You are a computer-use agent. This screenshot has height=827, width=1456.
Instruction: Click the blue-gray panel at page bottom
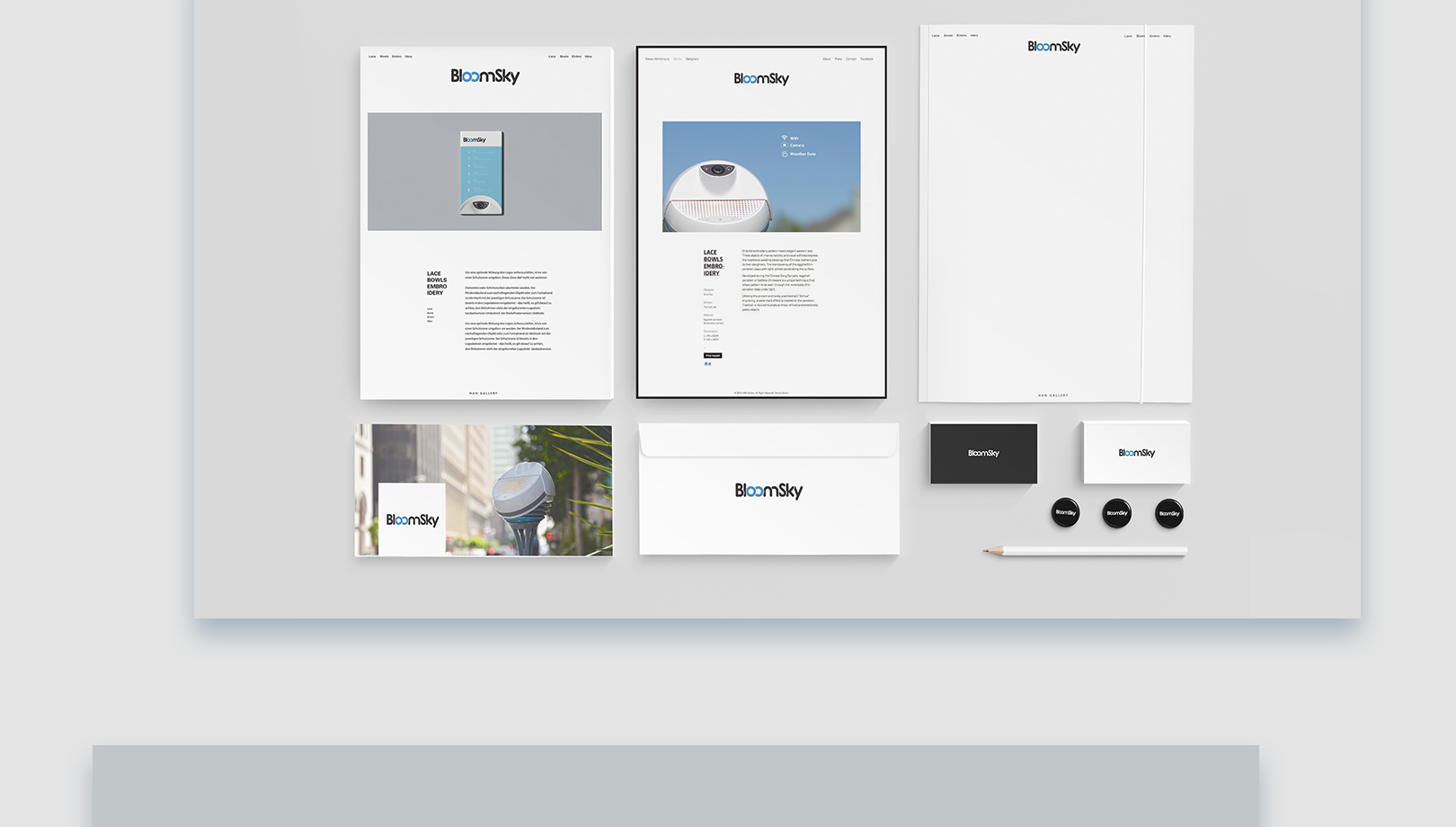click(x=676, y=786)
